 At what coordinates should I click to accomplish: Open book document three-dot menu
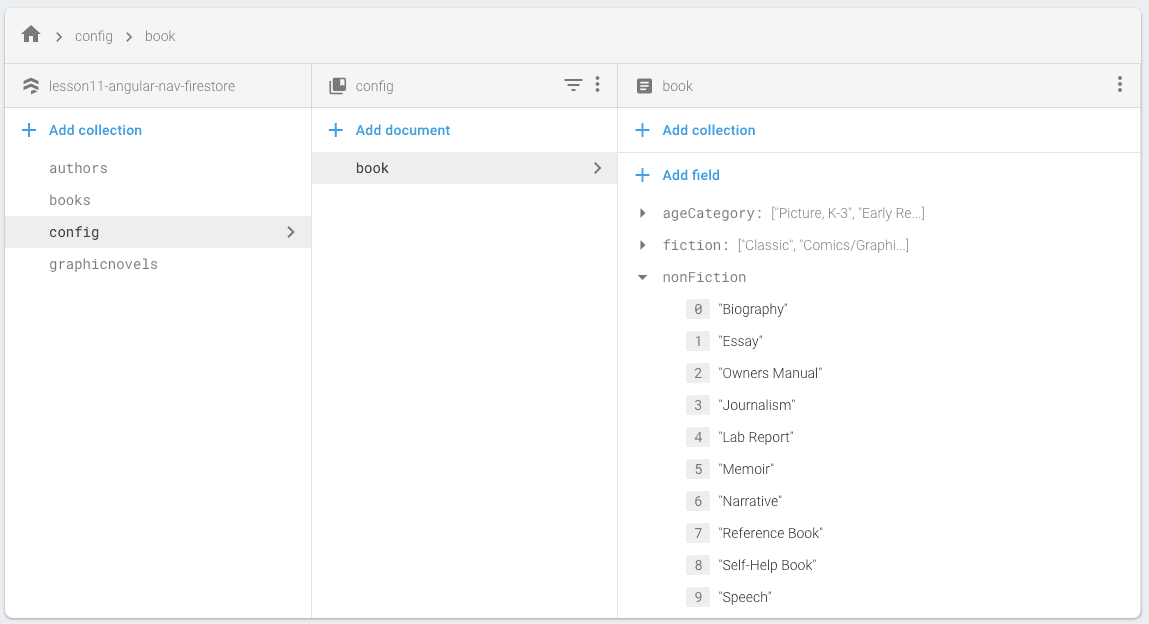coord(1119,85)
